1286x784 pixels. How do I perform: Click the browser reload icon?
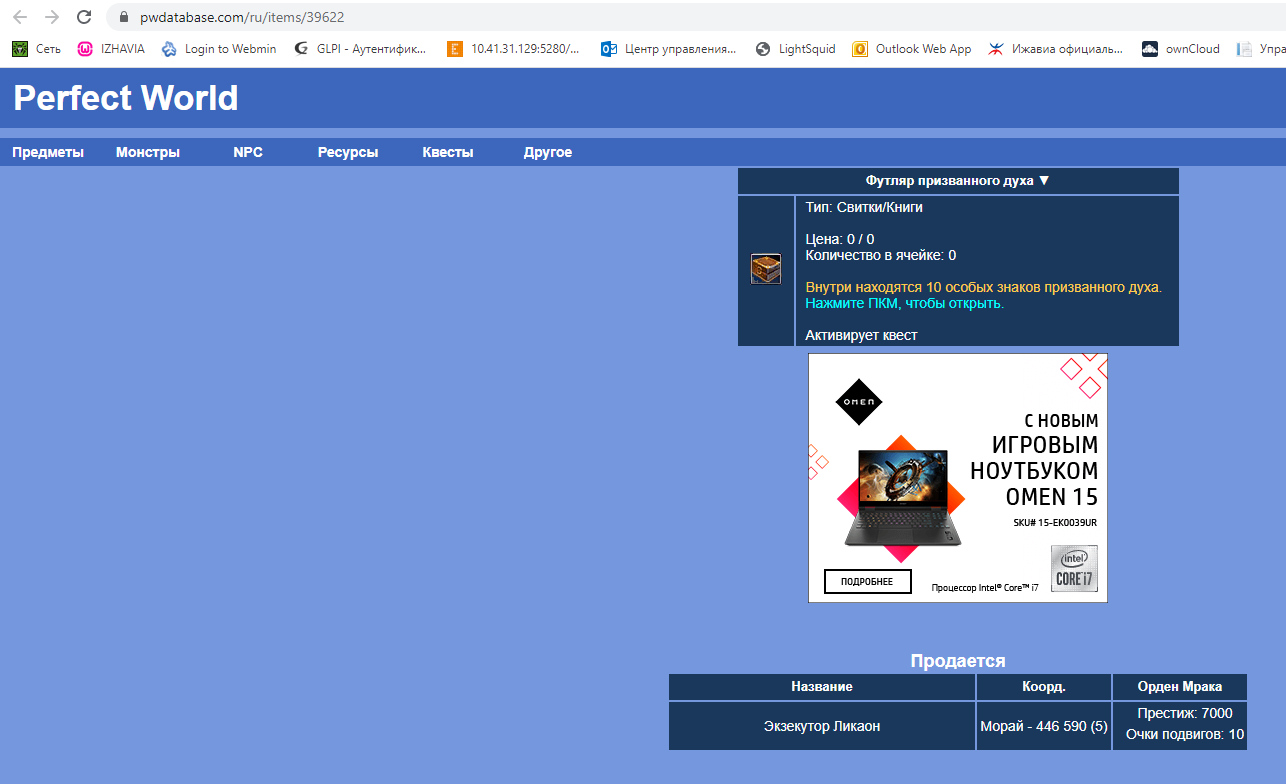click(x=84, y=17)
